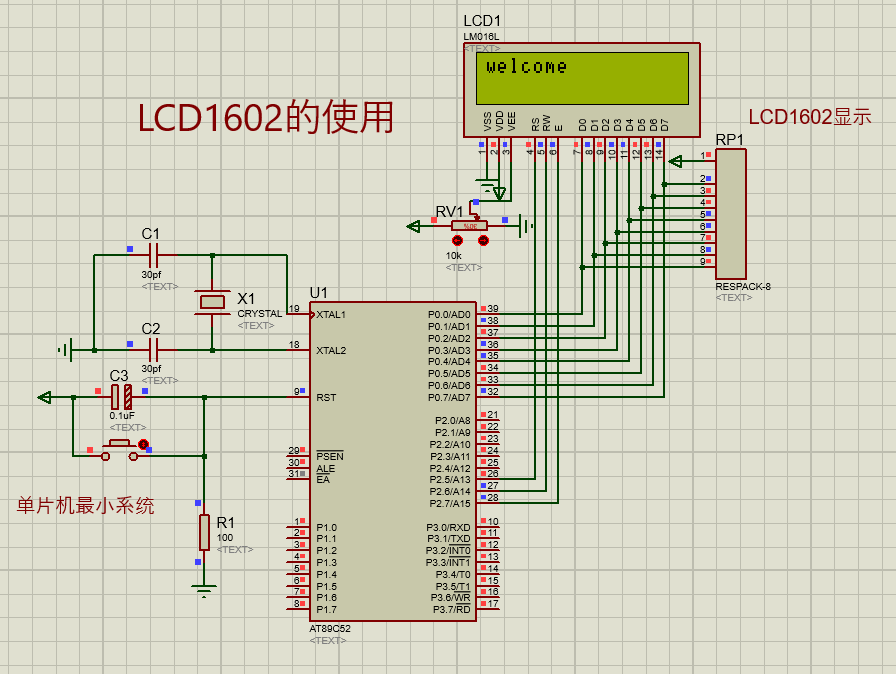
Task: Select capacitor C1 symbol
Action: 153,255
